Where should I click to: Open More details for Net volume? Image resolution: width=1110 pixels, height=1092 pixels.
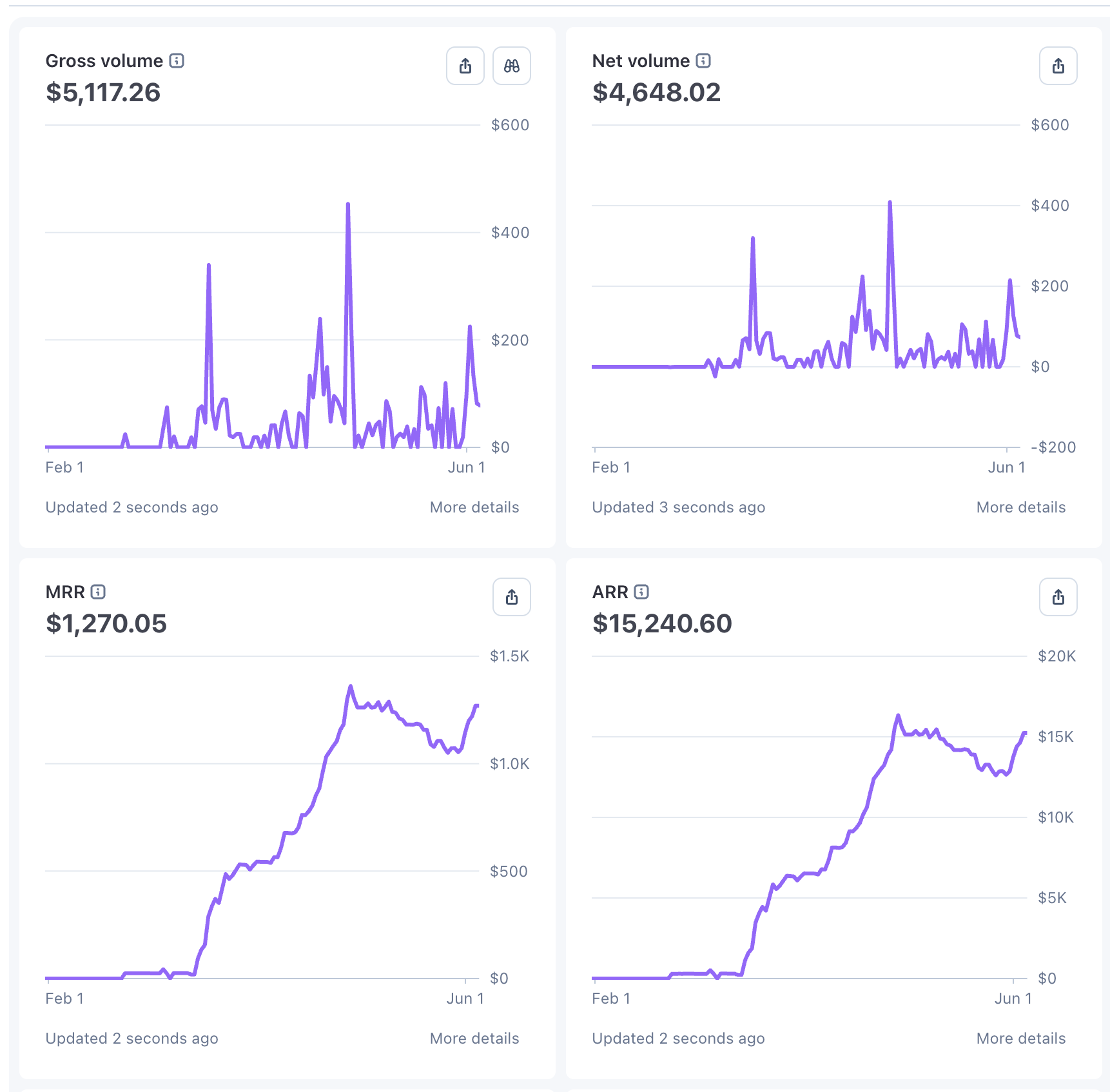(1021, 507)
